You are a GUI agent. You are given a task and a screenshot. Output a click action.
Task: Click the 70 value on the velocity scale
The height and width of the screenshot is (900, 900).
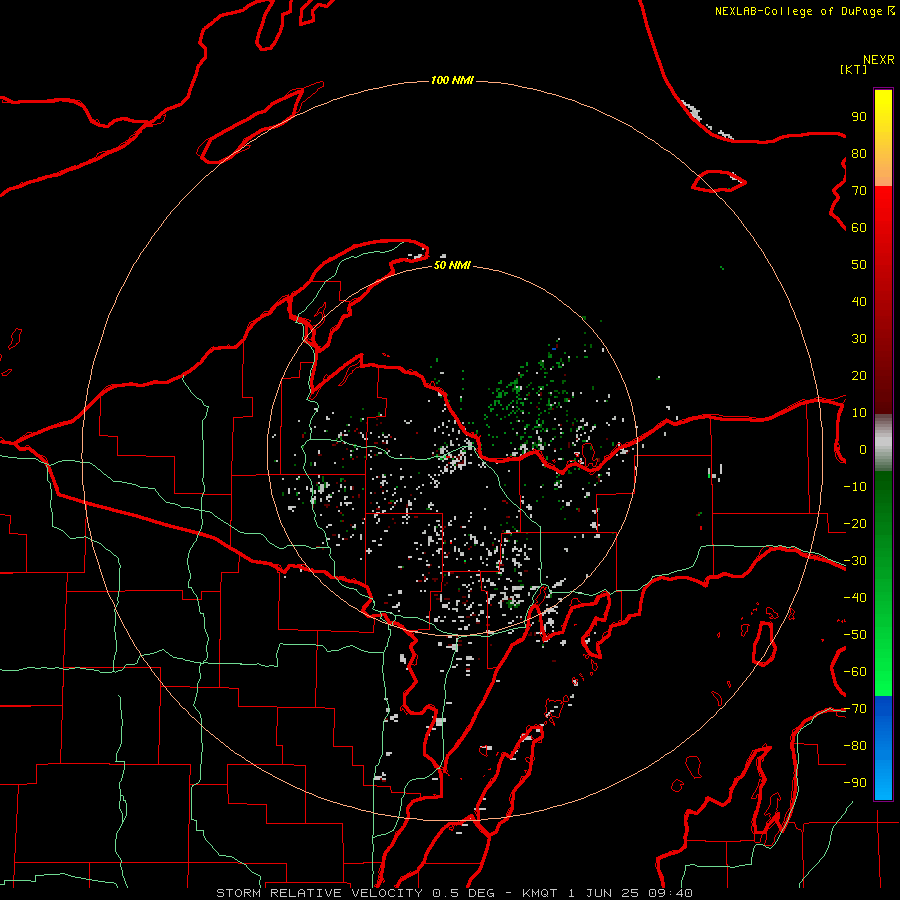pos(859,191)
